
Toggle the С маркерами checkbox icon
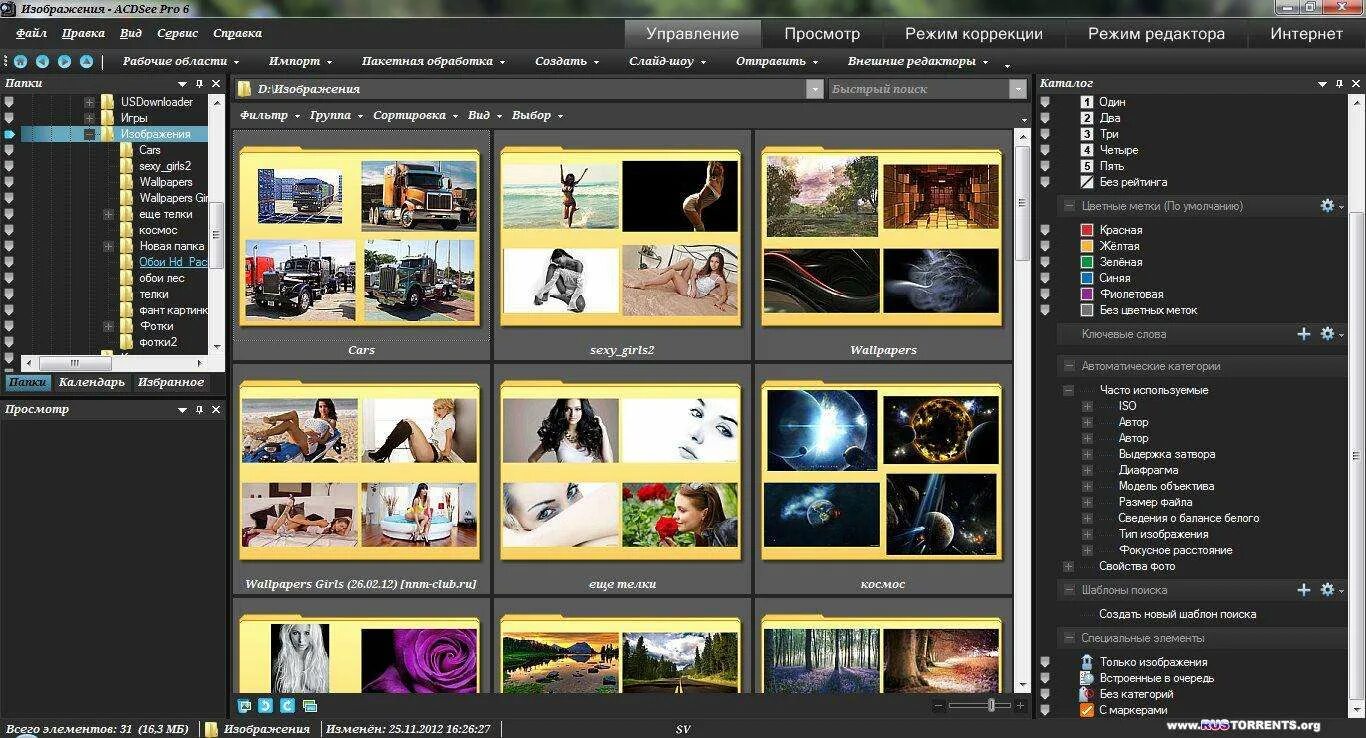(1087, 710)
